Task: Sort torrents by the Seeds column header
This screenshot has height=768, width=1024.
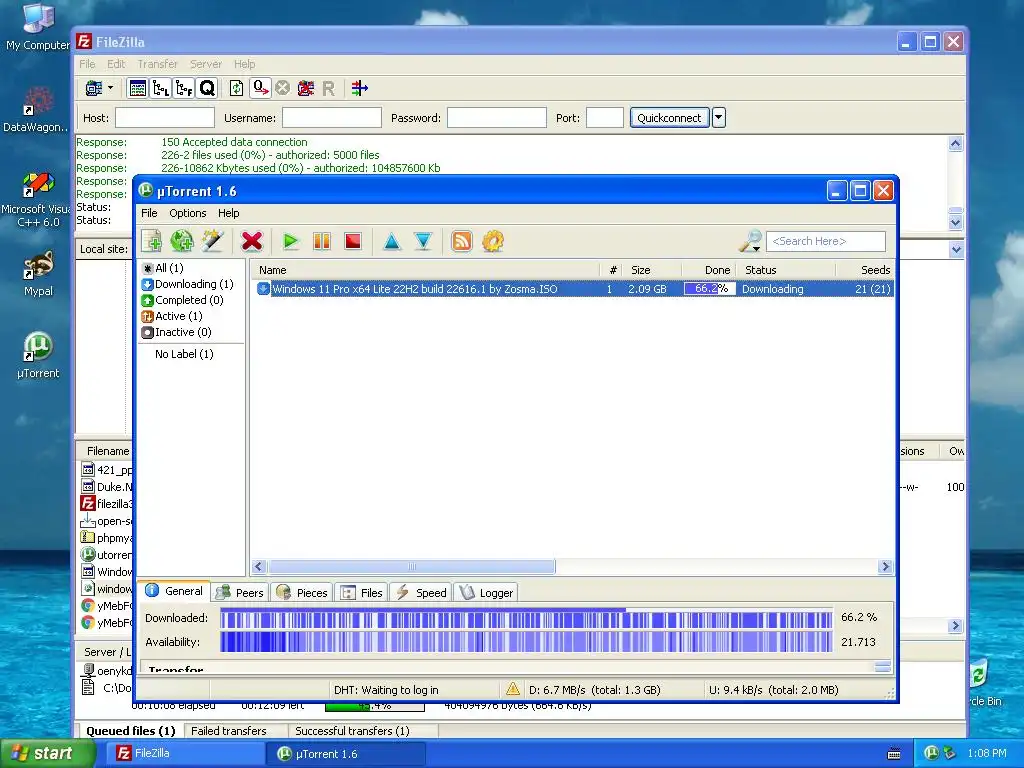Action: pos(865,270)
